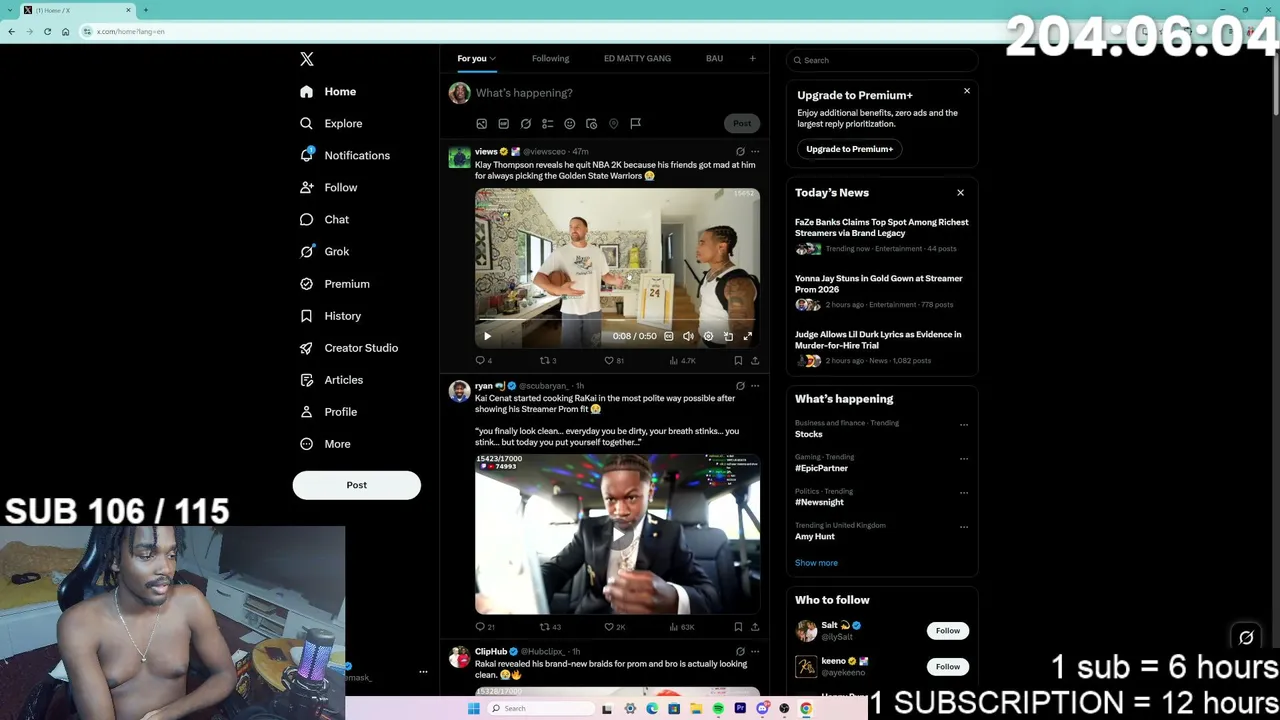Schedule the post from composer toolbar

[592, 124]
